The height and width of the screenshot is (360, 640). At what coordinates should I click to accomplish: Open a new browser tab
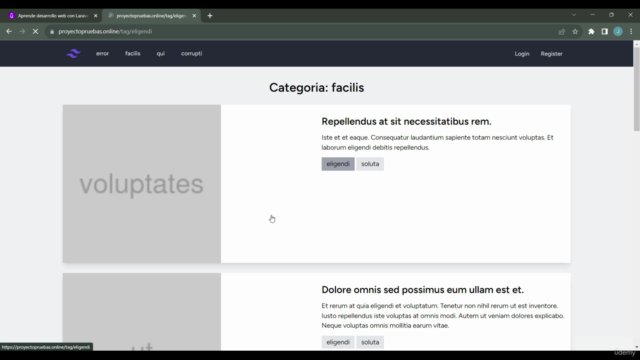[210, 16]
